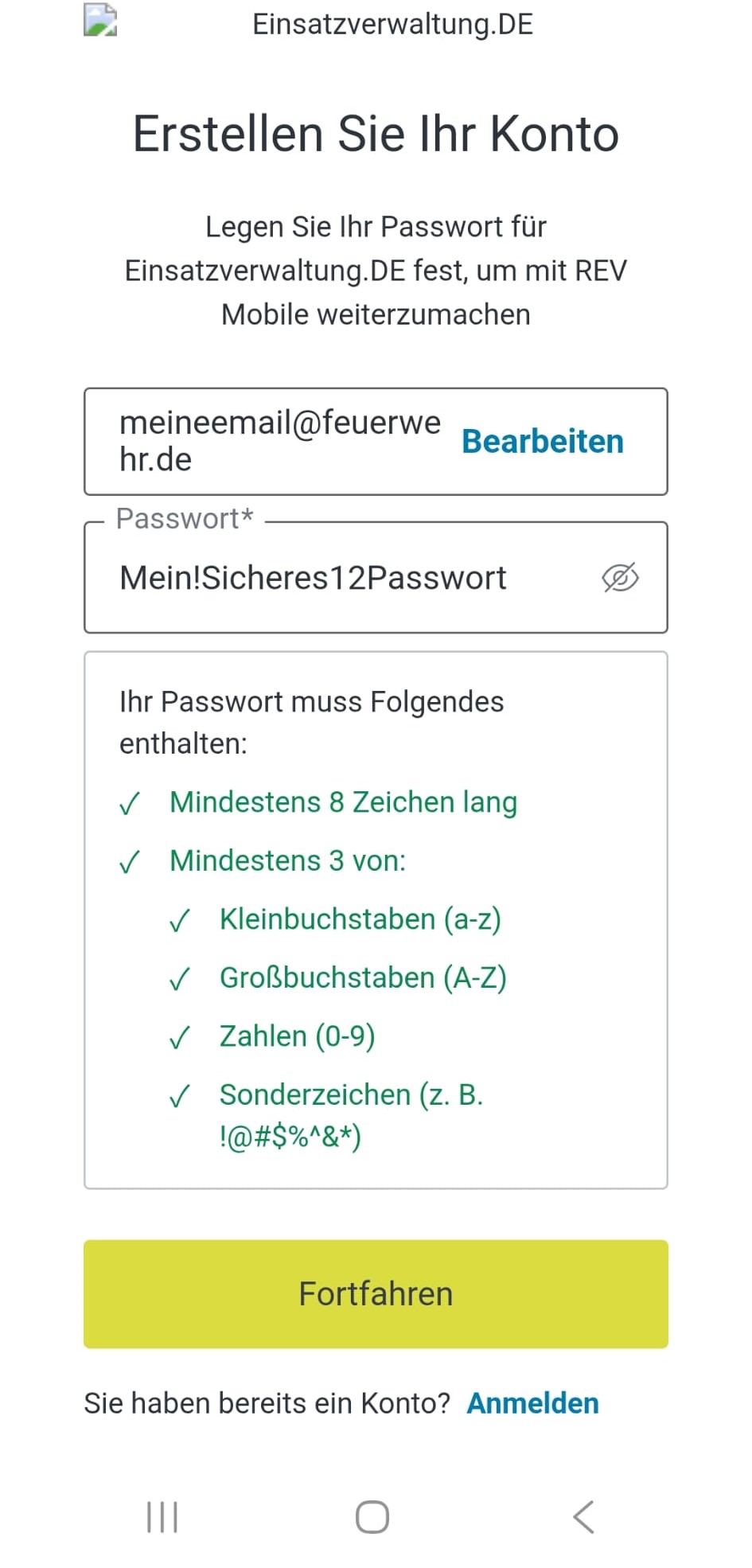The width and height of the screenshot is (752, 1568).
Task: Click checkmark beside Mindestens 3 von
Action: point(130,862)
